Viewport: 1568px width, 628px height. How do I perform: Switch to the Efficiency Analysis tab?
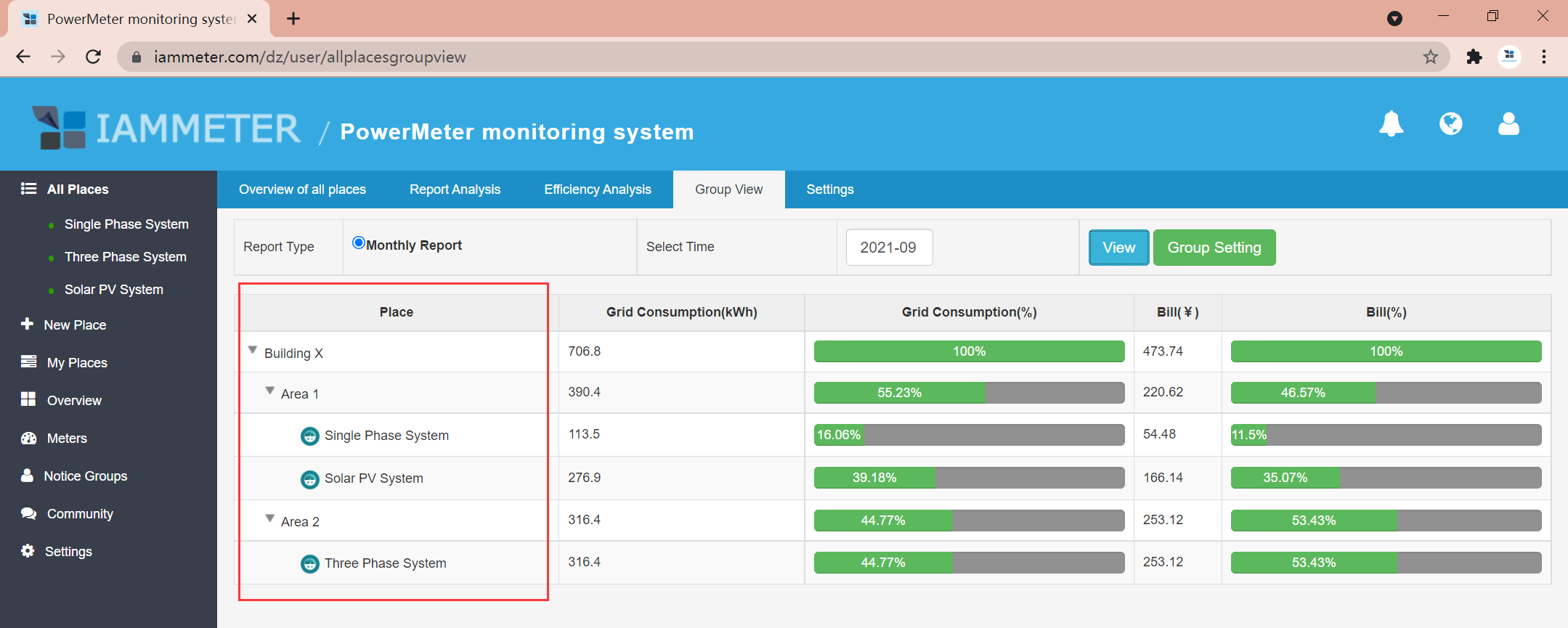click(597, 189)
